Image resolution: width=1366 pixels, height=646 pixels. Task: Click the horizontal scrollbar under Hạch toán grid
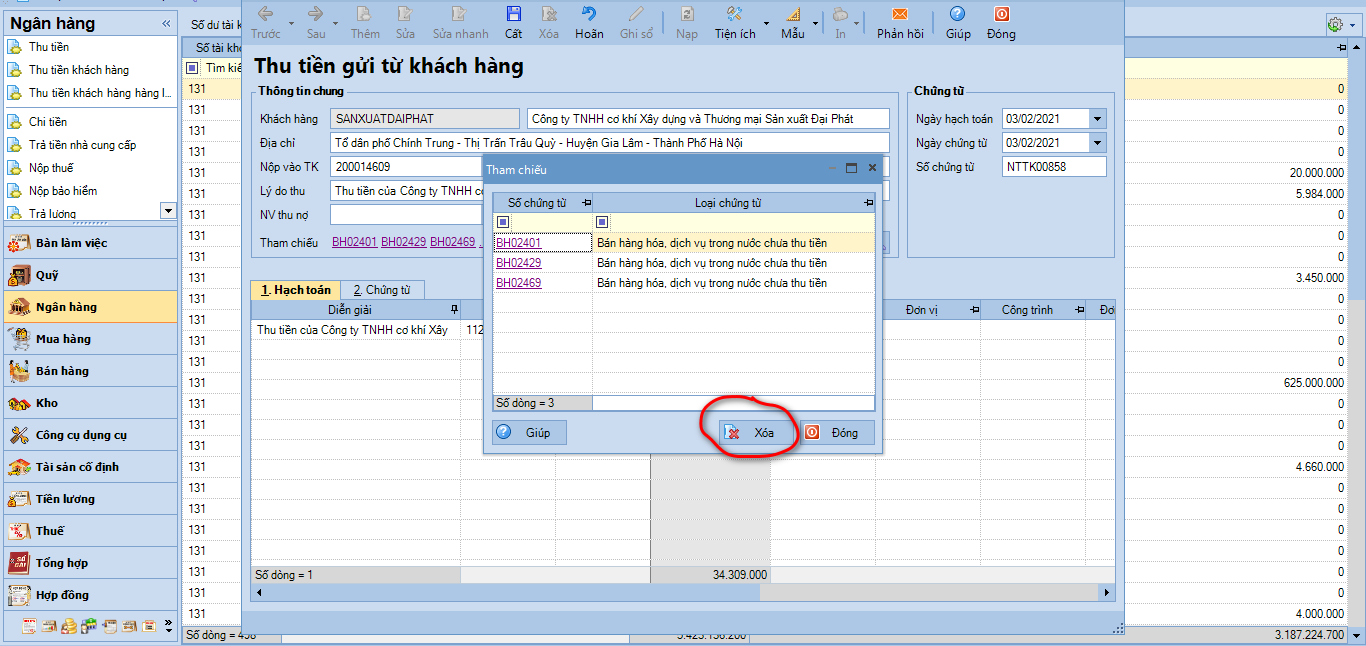pyautogui.click(x=685, y=593)
